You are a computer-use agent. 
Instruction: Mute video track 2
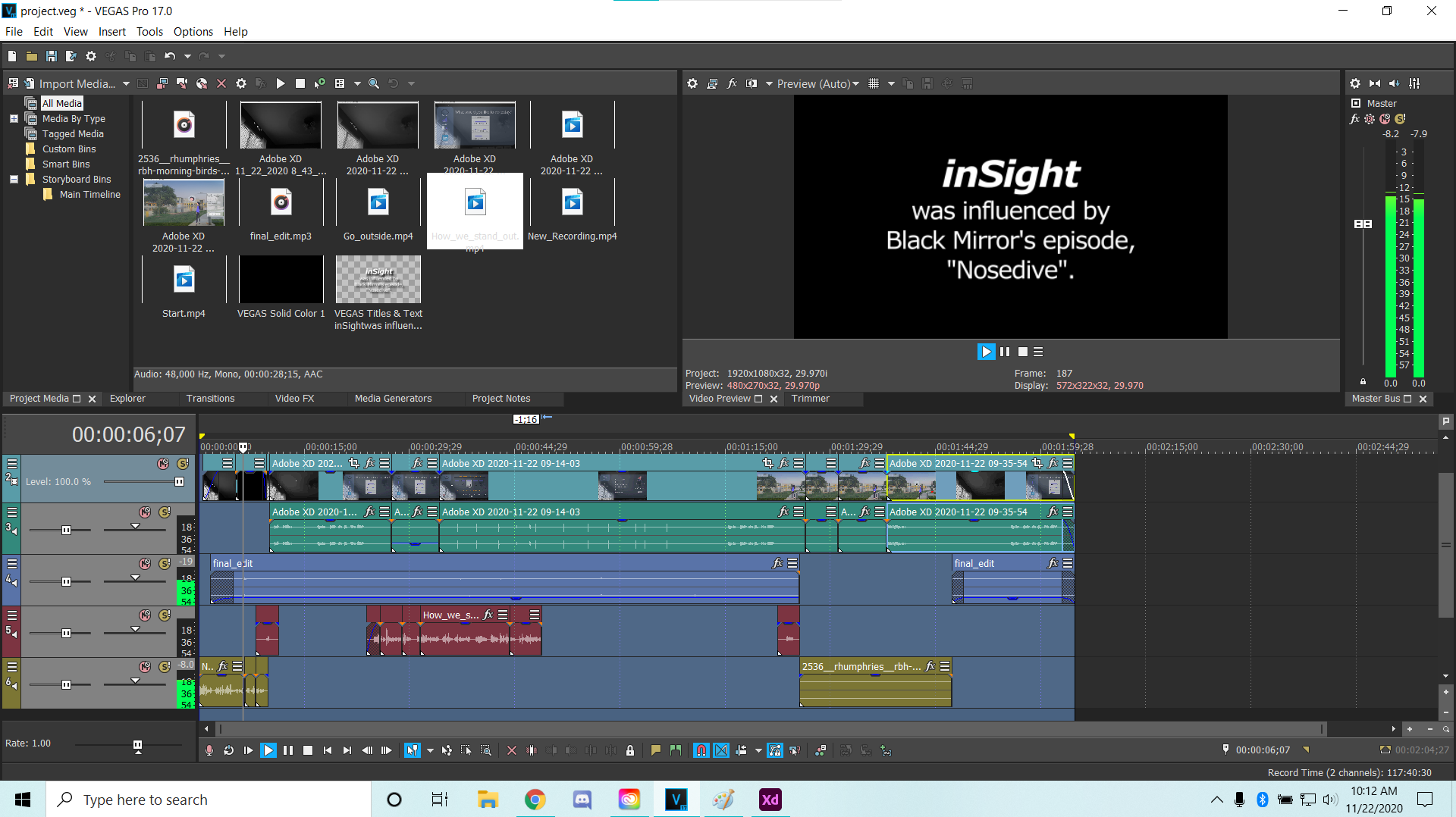click(x=163, y=463)
